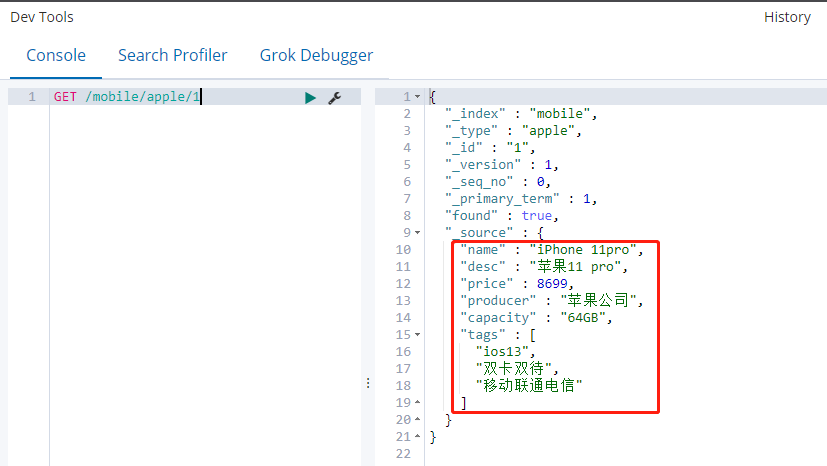Collapse the tags array fold arrow on line 15
This screenshot has height=466, width=827.
tap(417, 335)
